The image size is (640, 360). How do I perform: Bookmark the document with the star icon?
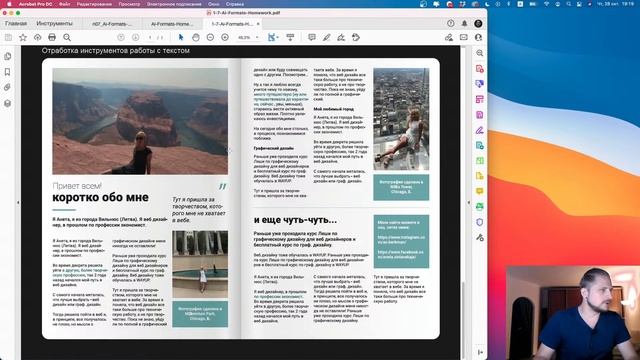click(x=23, y=38)
